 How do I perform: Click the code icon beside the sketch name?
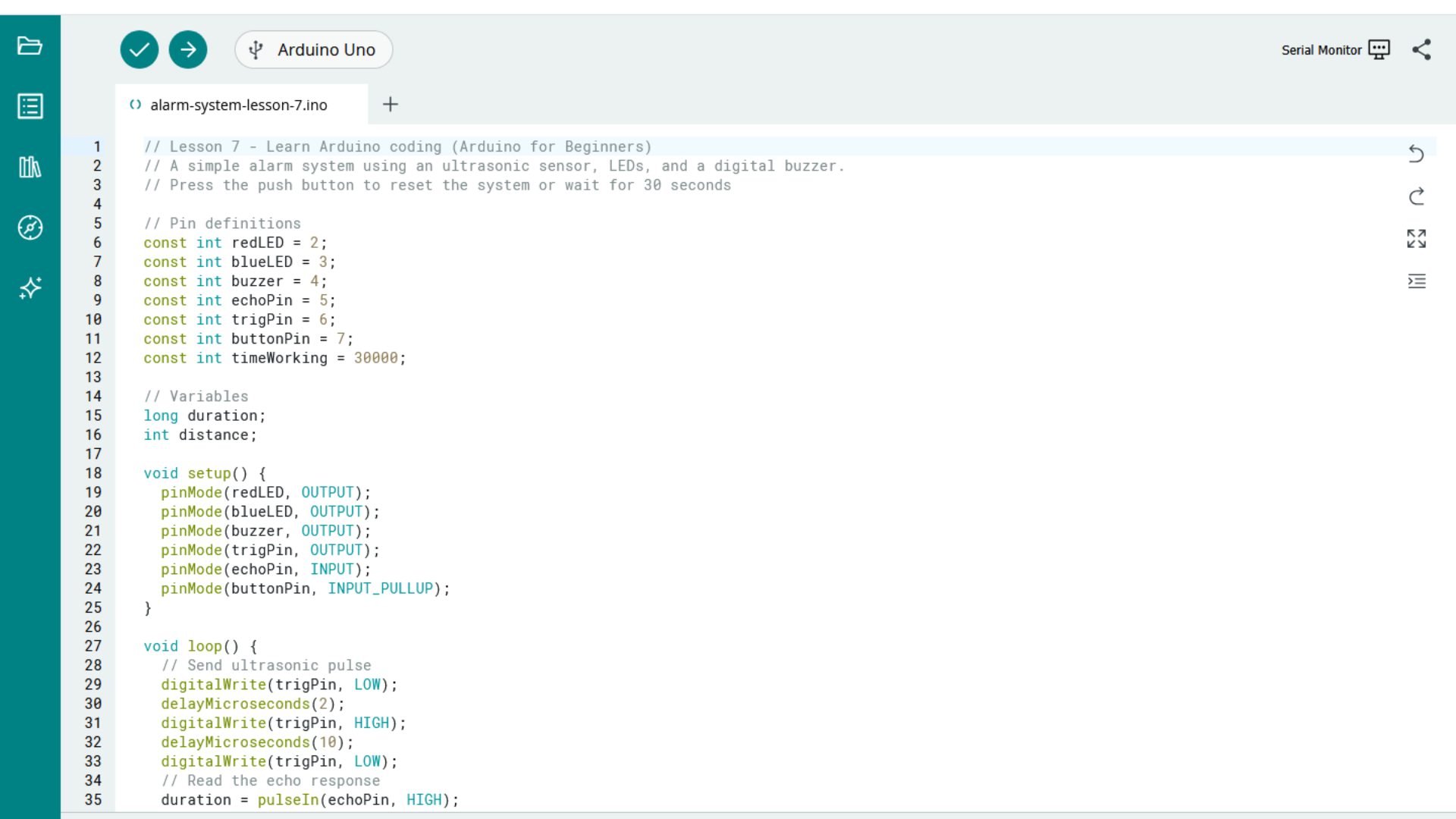[135, 105]
